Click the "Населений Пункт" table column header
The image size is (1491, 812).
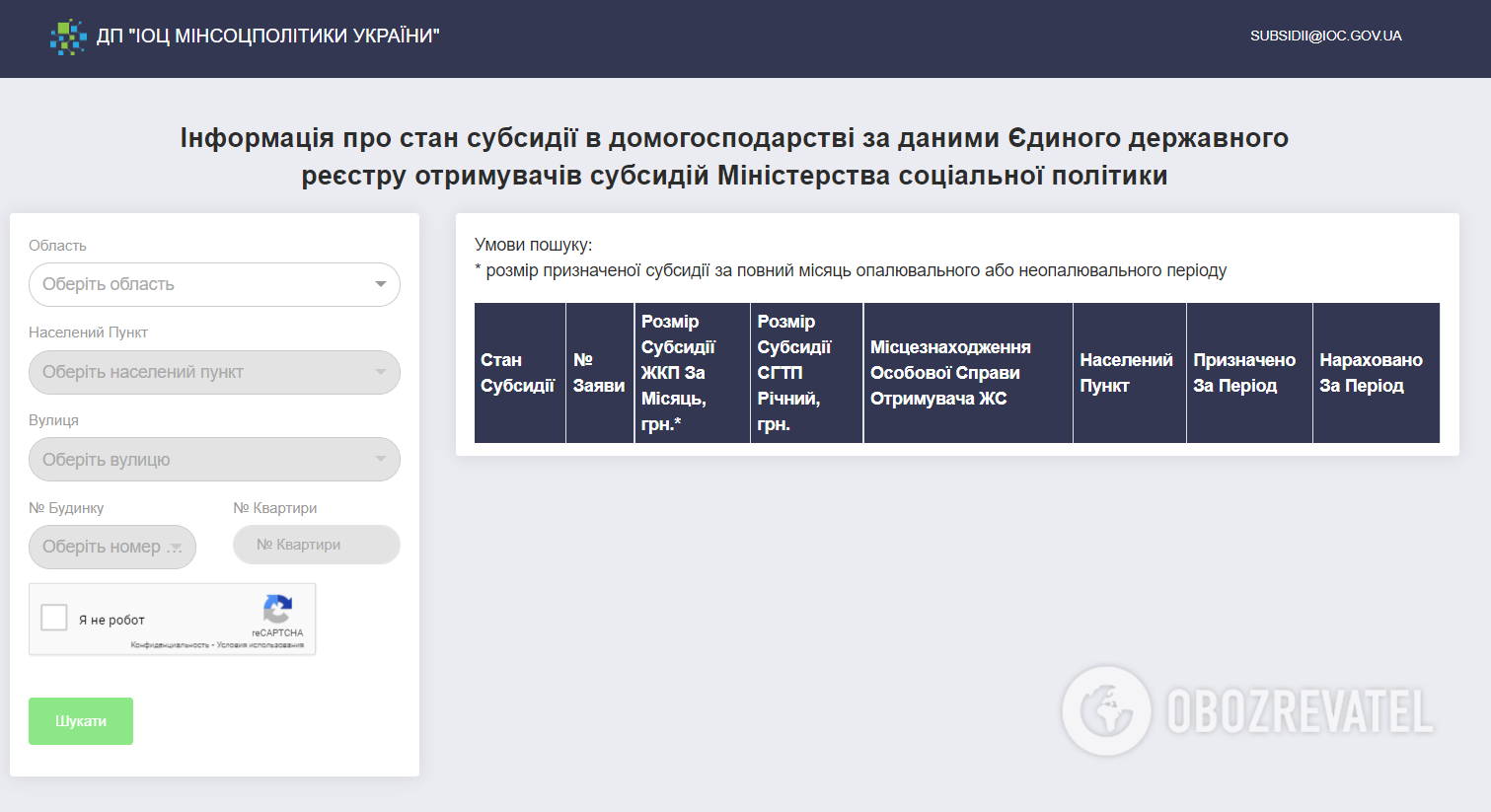(x=1130, y=373)
